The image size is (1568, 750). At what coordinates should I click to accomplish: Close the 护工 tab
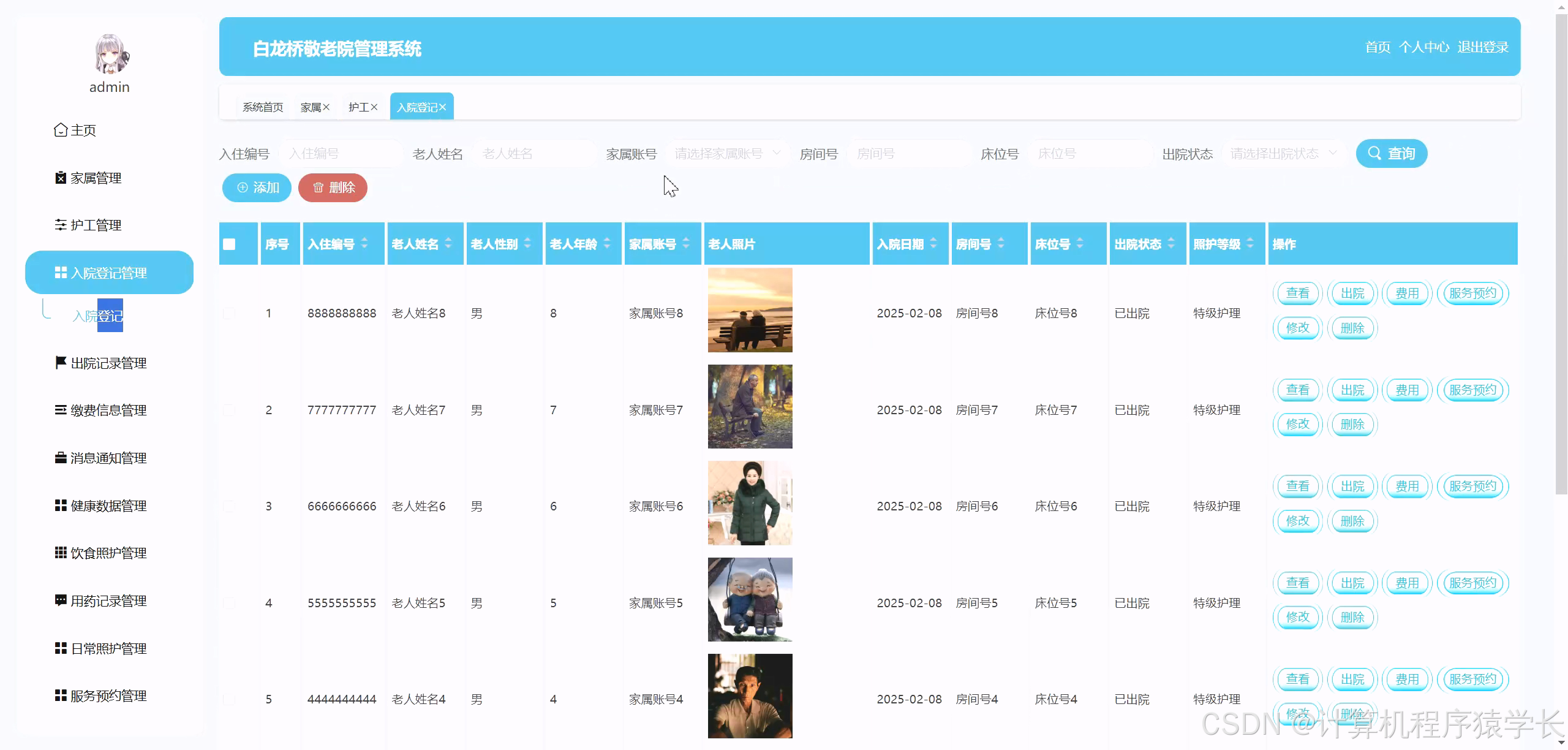[374, 107]
